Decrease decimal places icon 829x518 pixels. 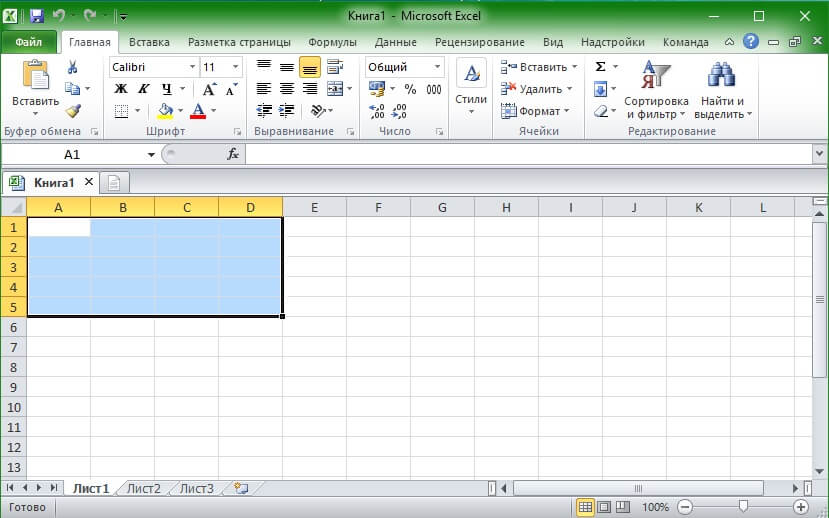[399, 111]
